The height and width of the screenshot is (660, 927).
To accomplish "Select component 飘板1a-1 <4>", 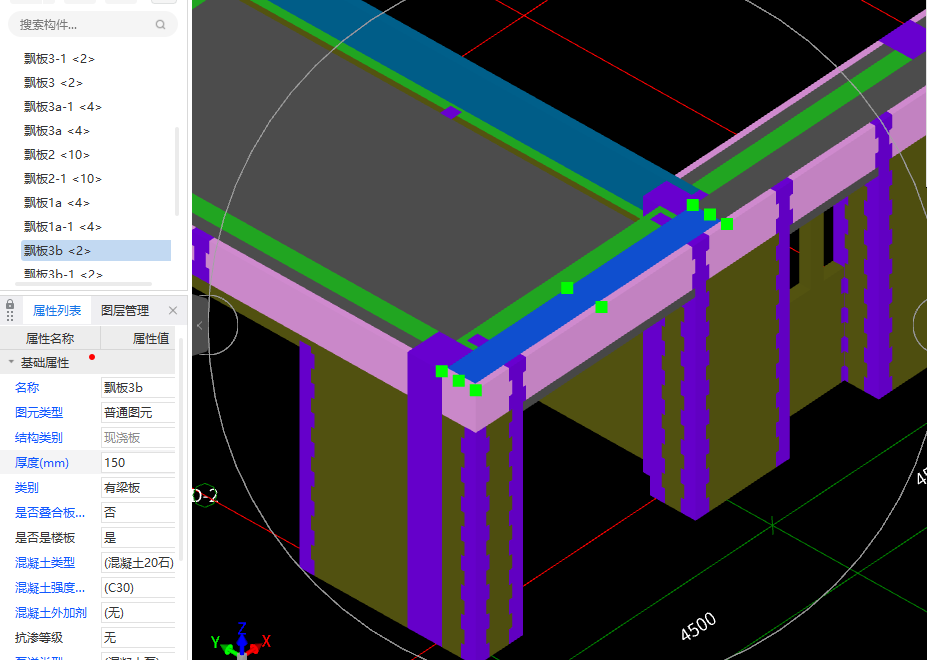I will 63,227.
